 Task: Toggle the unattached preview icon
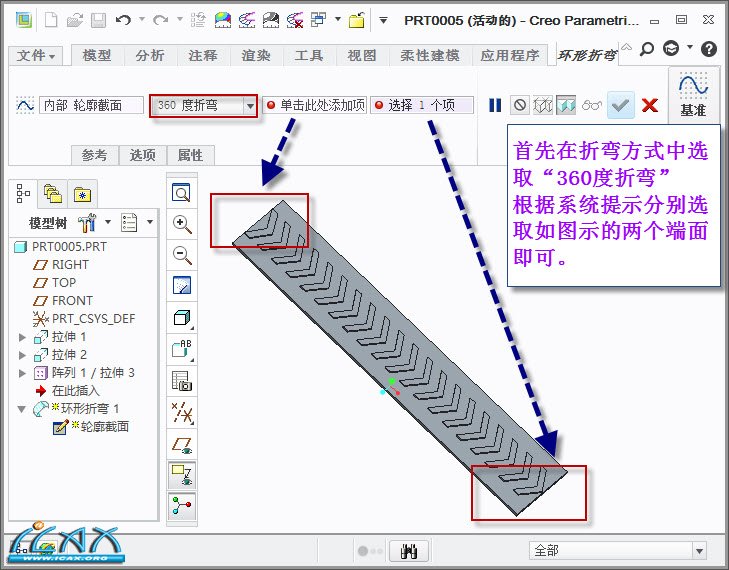(543, 106)
